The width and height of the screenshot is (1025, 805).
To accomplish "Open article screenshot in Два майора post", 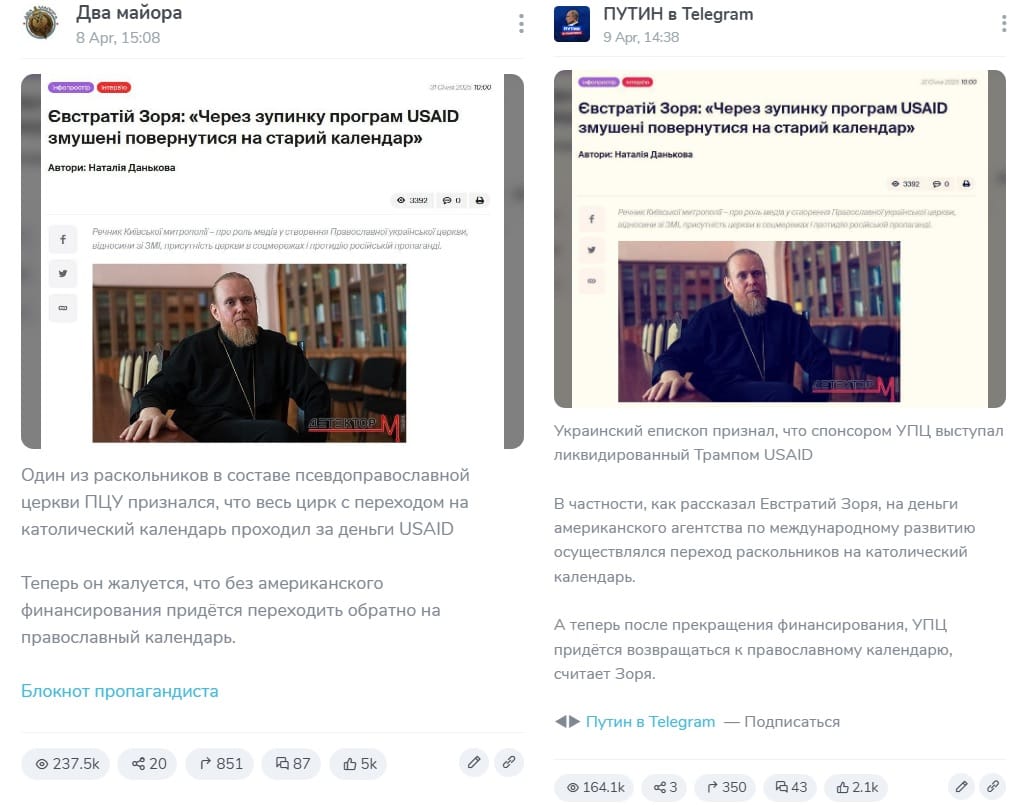I will pyautogui.click(x=273, y=262).
